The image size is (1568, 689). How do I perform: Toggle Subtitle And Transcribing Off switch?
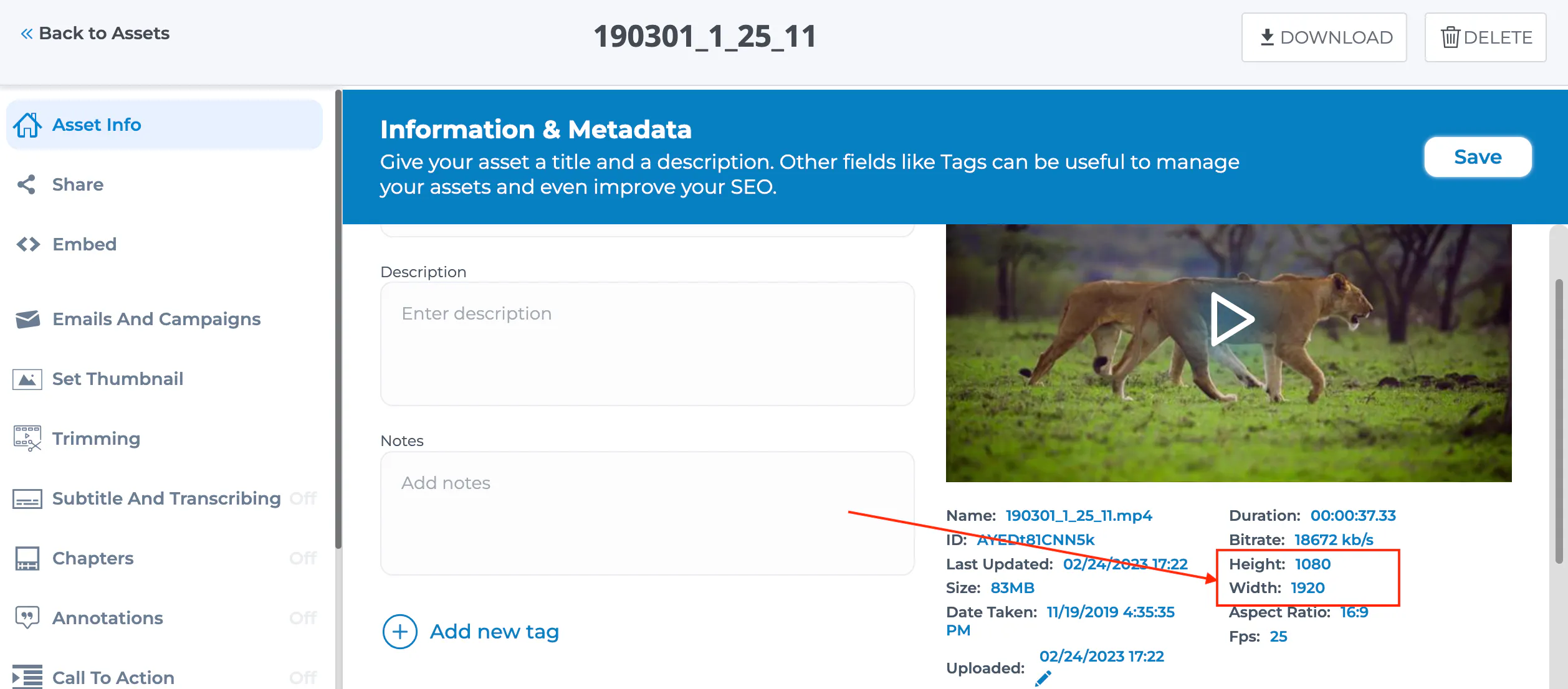coord(304,498)
